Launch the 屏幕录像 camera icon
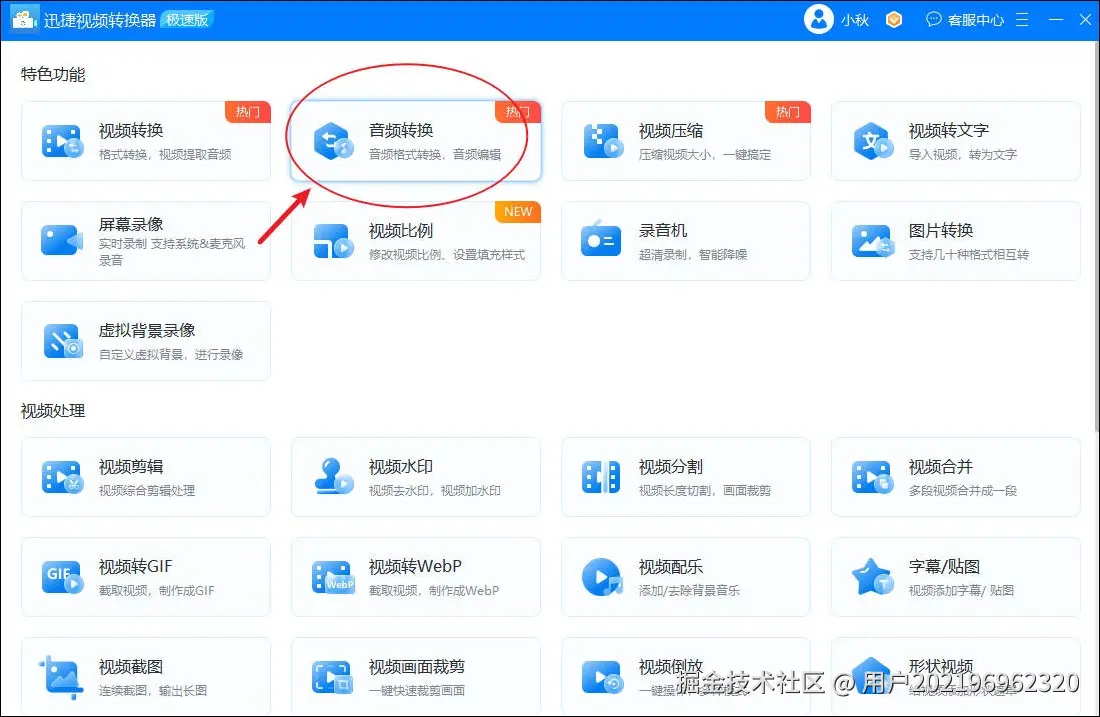The width and height of the screenshot is (1100, 717). pyautogui.click(x=62, y=241)
